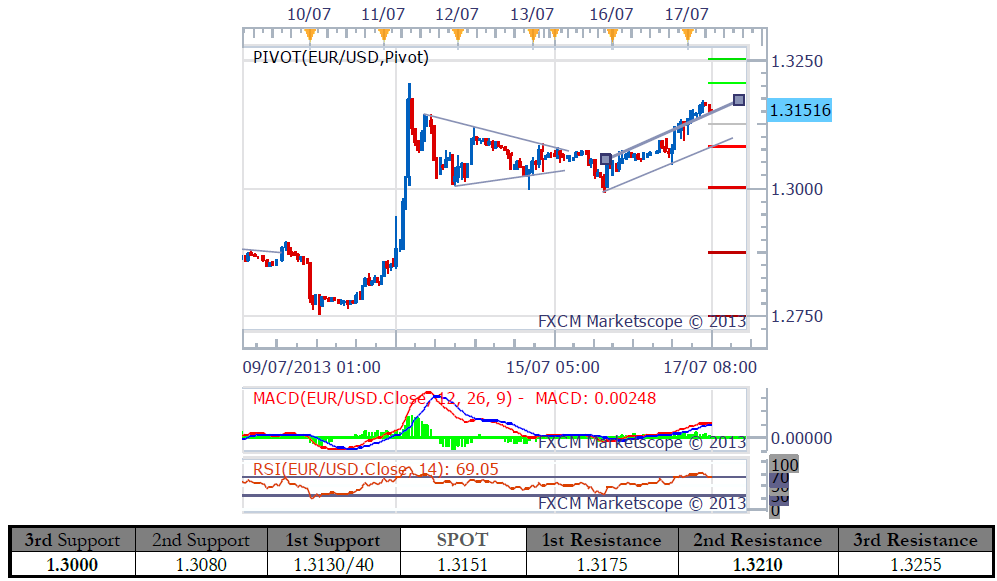
Task: Click the orange date marker under 16/07
Action: coord(612,36)
